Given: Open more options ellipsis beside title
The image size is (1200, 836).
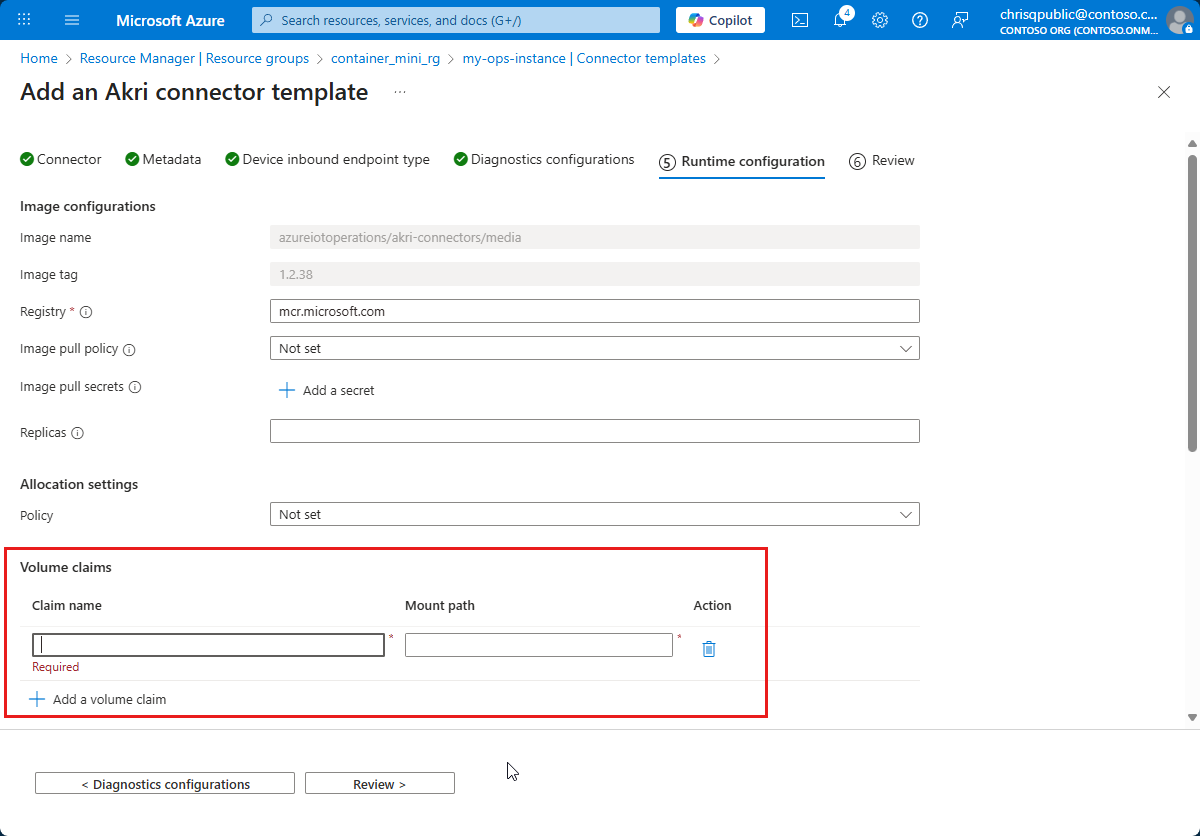Looking at the screenshot, I should coord(400,92).
